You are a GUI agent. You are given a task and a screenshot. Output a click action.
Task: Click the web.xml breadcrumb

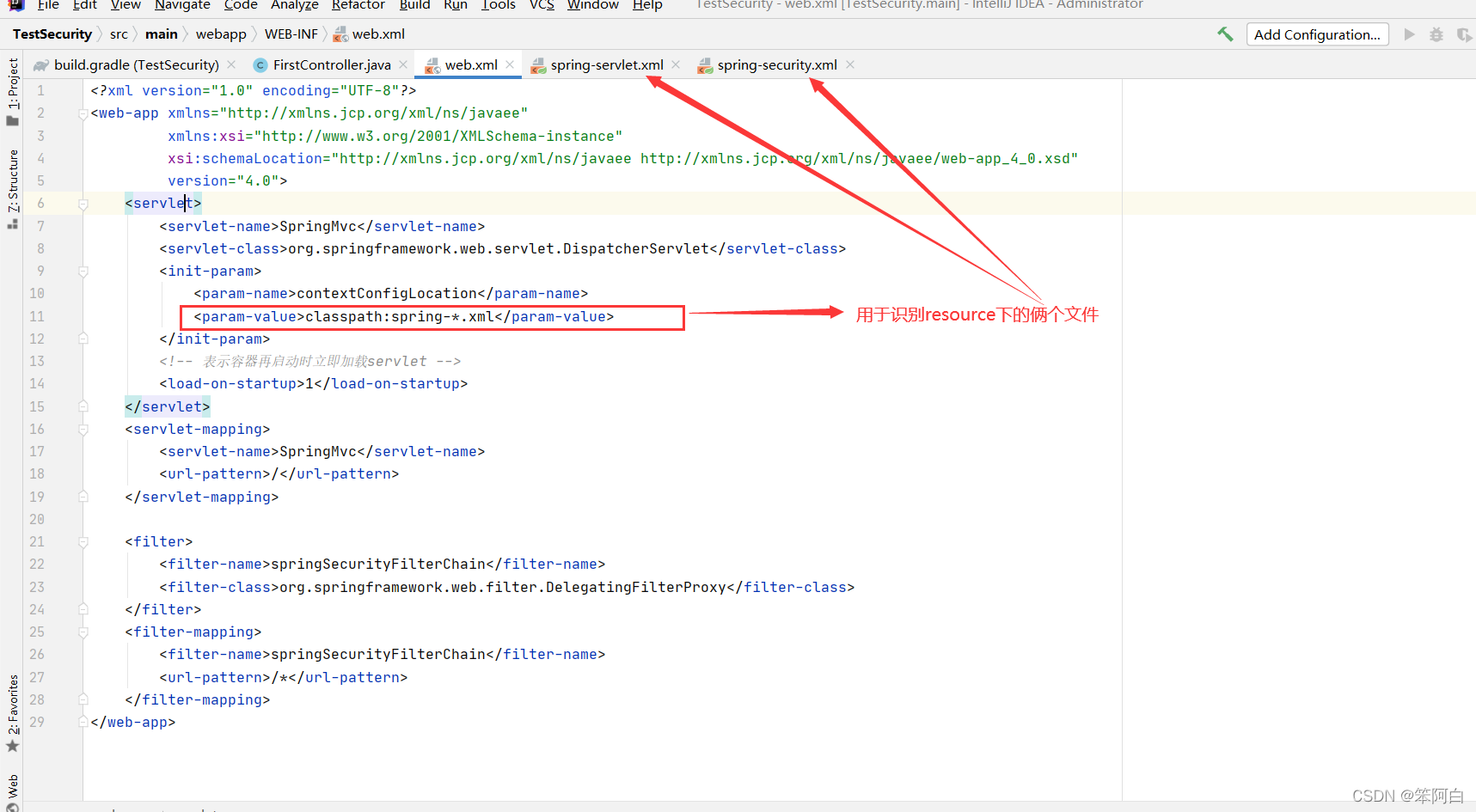pyautogui.click(x=370, y=34)
